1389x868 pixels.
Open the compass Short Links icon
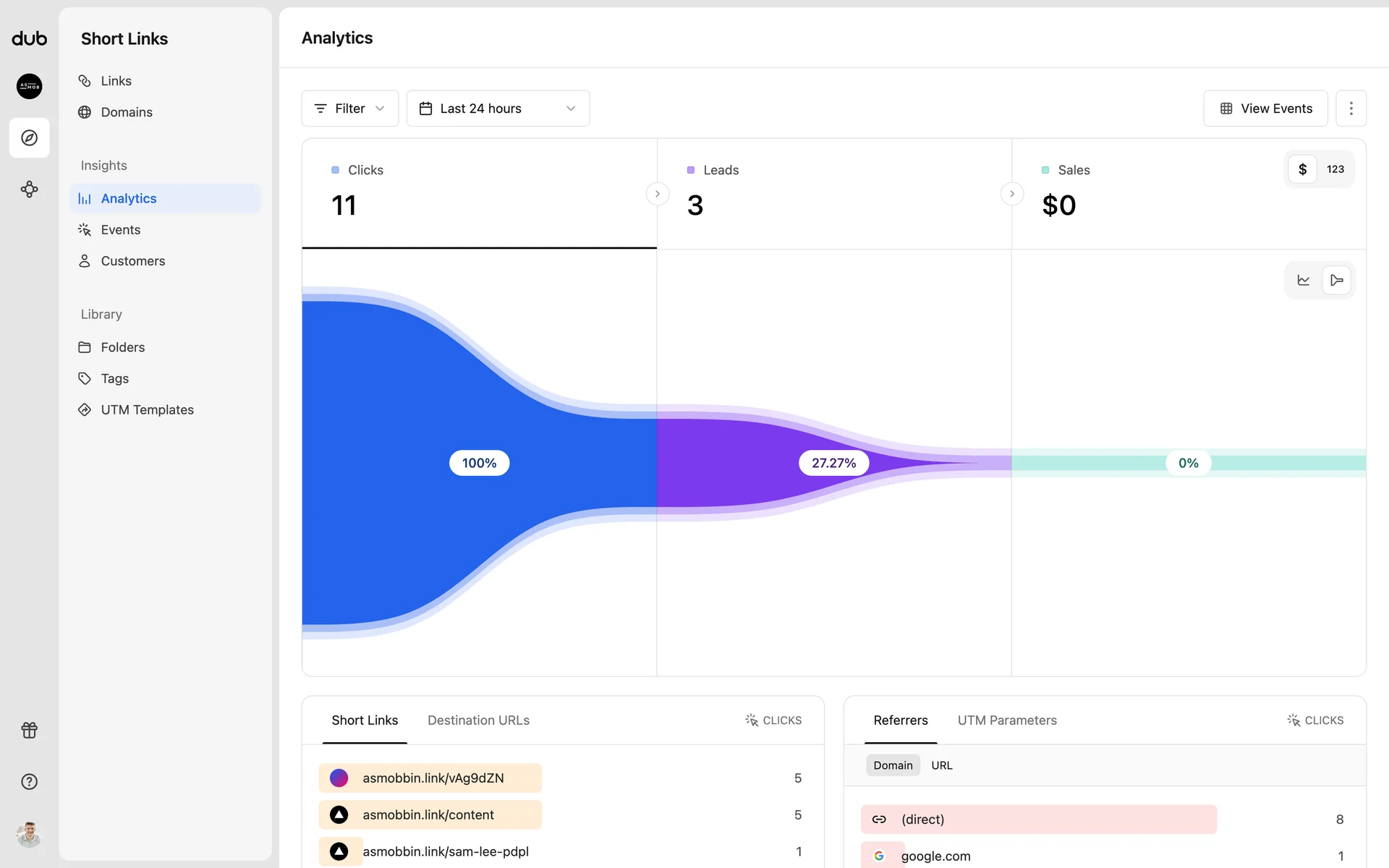(x=29, y=137)
